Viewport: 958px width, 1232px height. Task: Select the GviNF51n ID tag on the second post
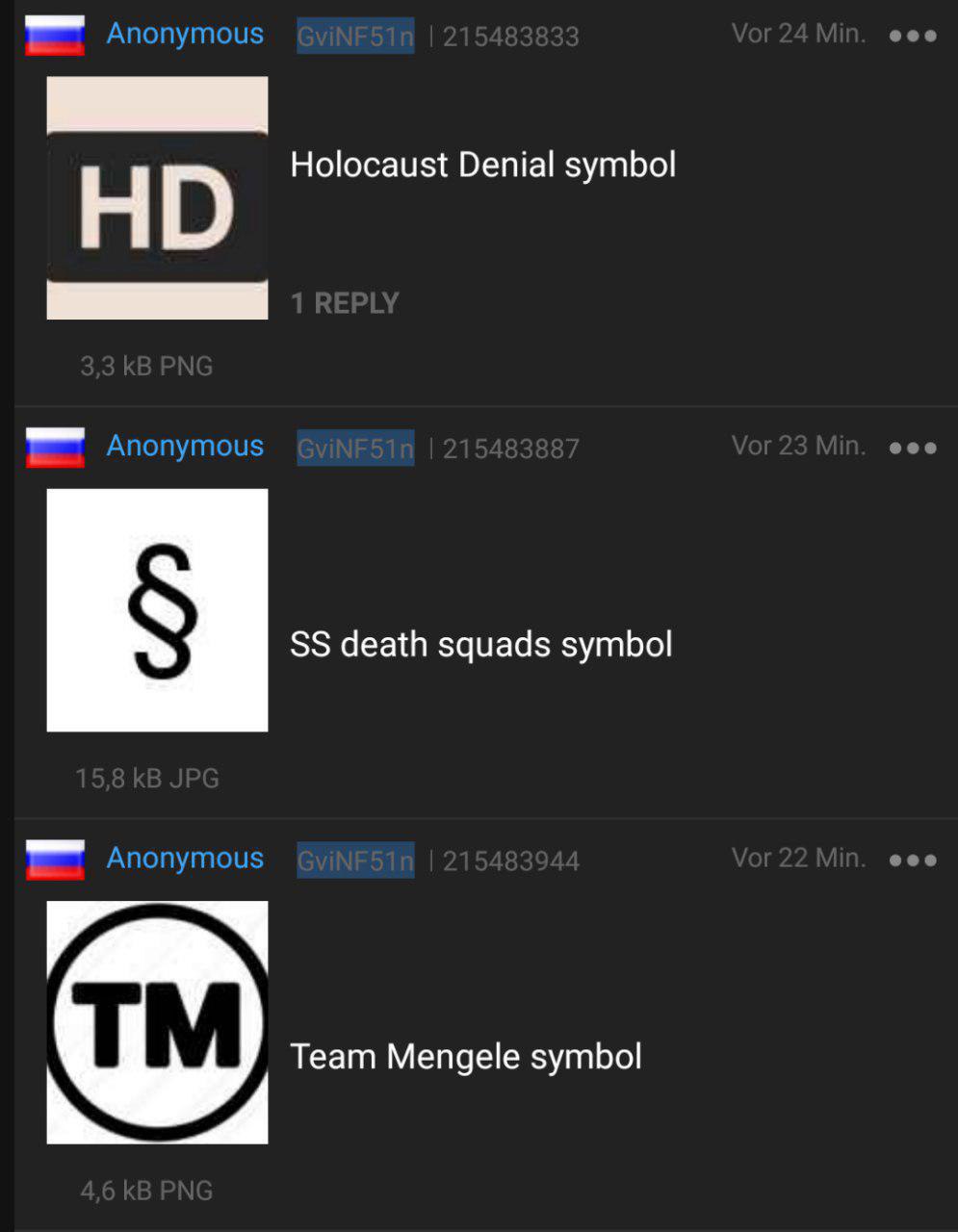point(355,448)
